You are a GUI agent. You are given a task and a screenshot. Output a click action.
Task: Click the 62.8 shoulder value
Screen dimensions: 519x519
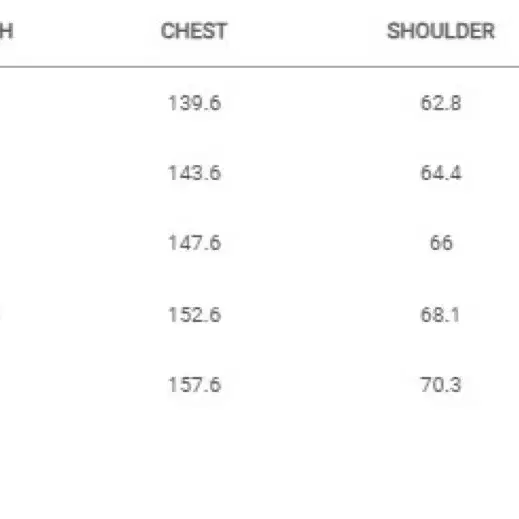pyautogui.click(x=441, y=103)
